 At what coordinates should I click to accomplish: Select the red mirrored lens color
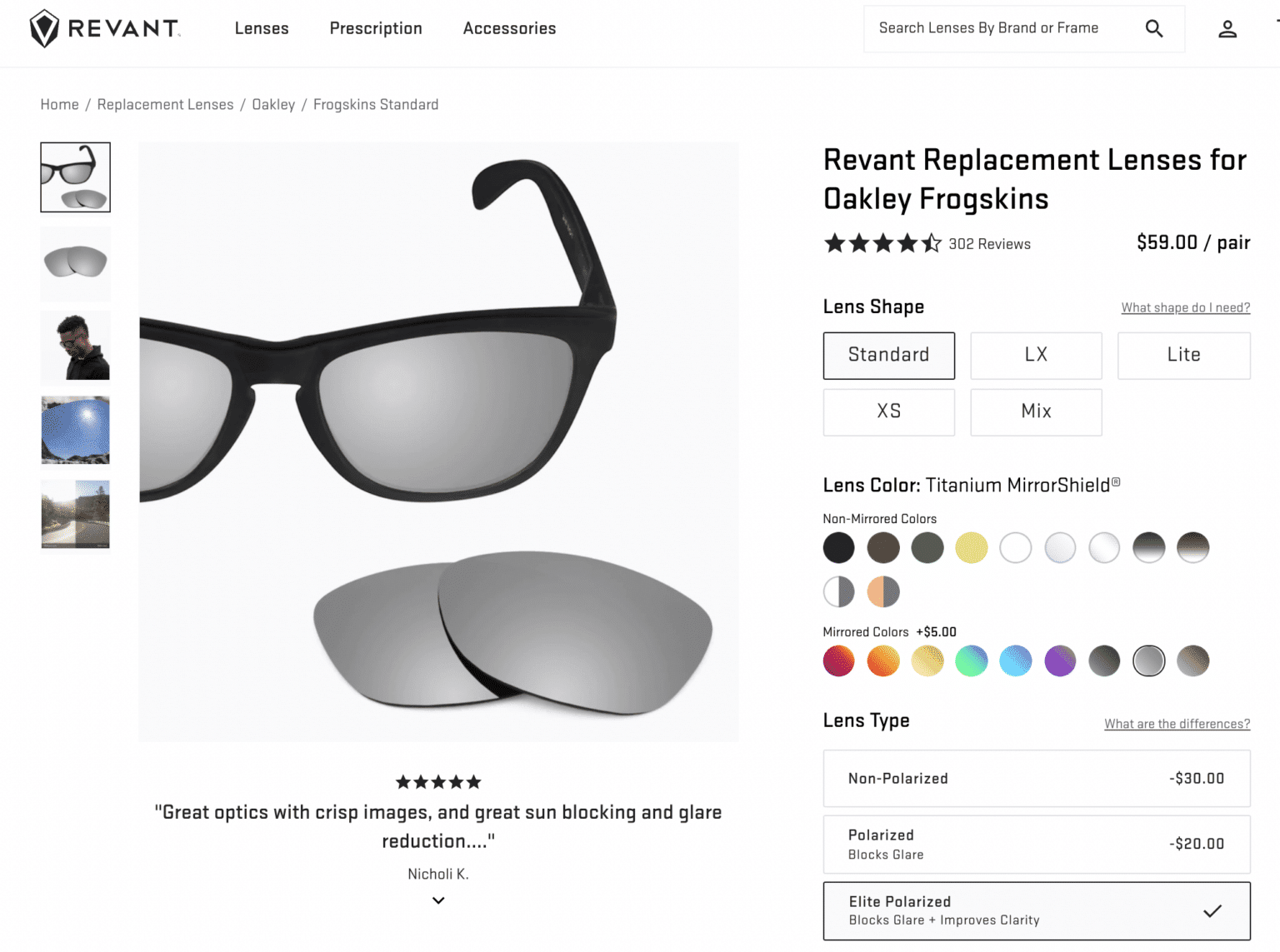(x=838, y=660)
